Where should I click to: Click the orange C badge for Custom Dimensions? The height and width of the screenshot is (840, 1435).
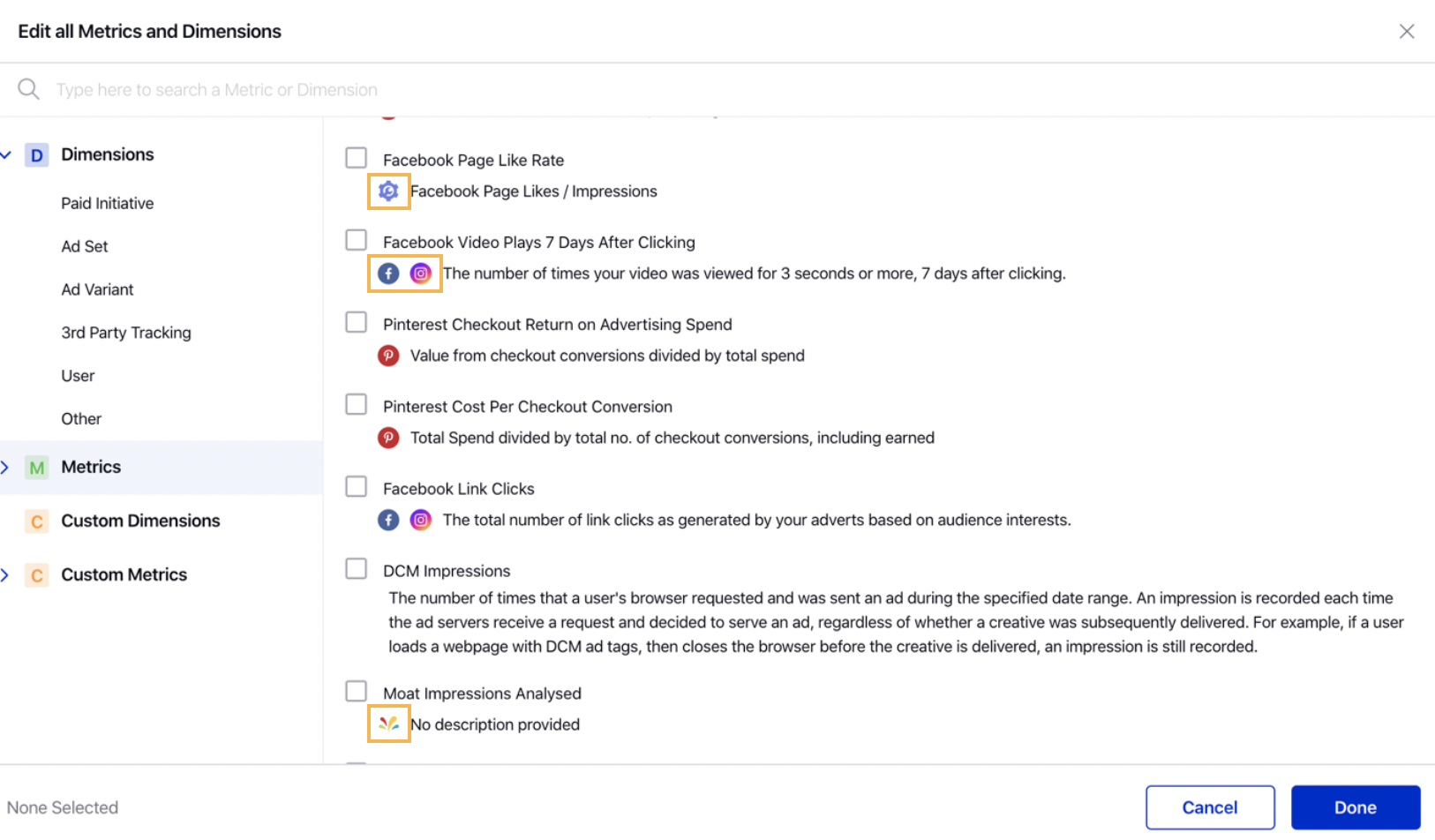click(37, 521)
